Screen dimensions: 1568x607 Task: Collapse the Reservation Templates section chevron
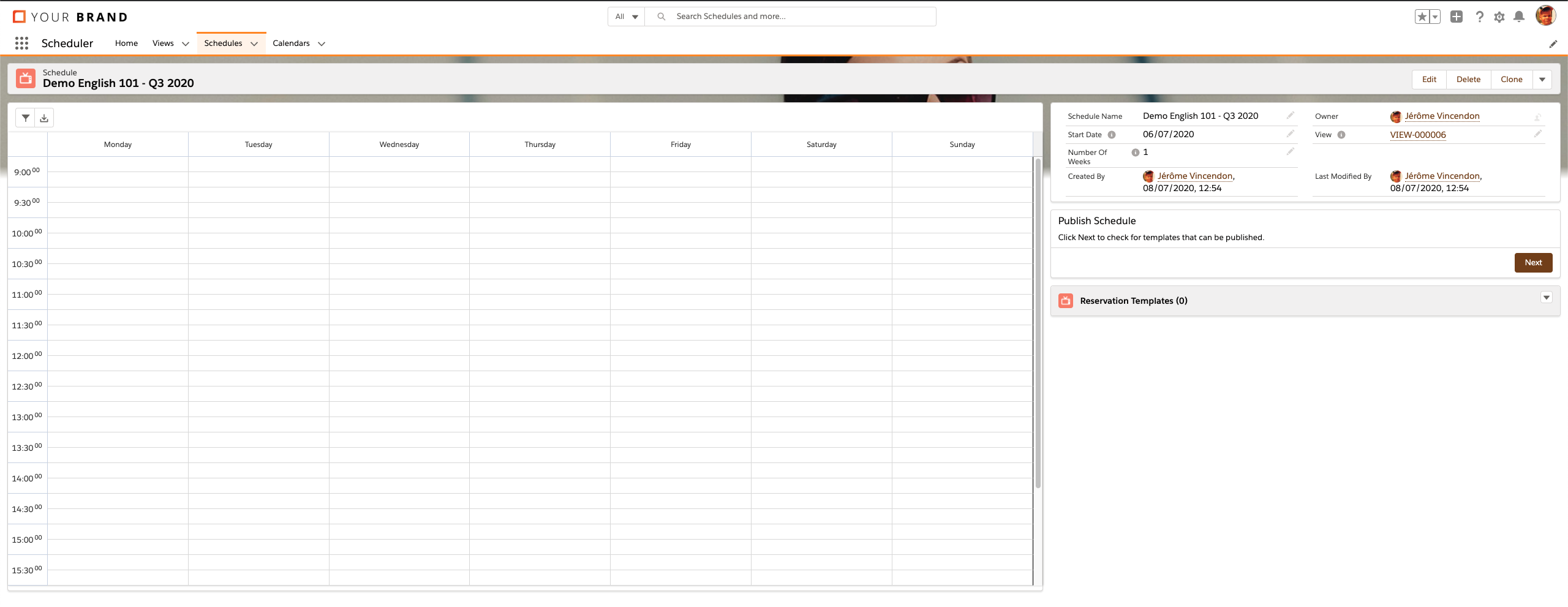click(1547, 297)
